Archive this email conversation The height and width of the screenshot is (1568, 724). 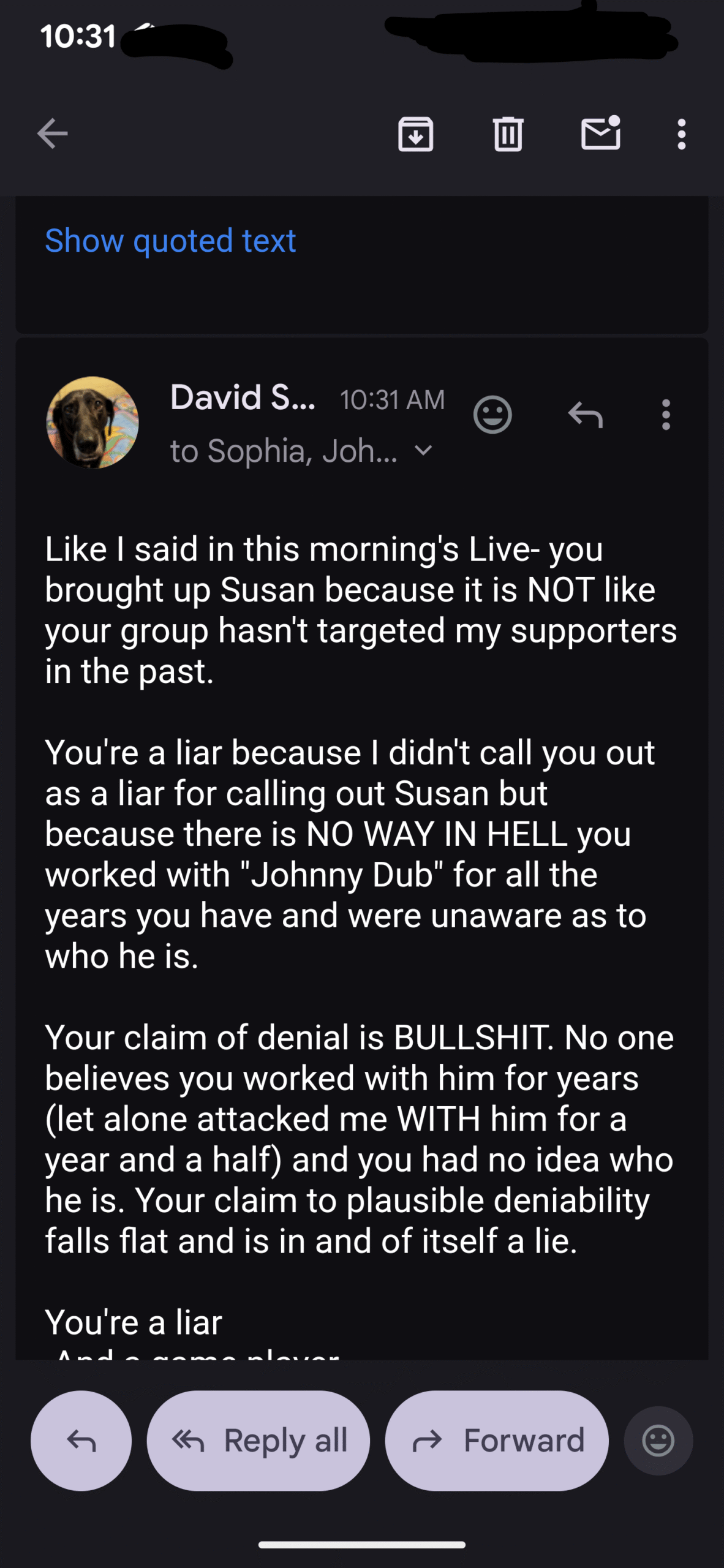[x=416, y=134]
